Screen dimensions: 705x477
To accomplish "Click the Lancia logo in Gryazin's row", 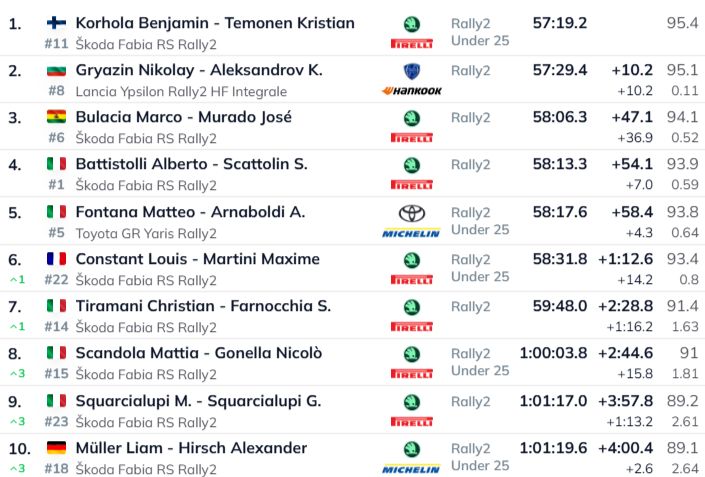I will coord(411,71).
